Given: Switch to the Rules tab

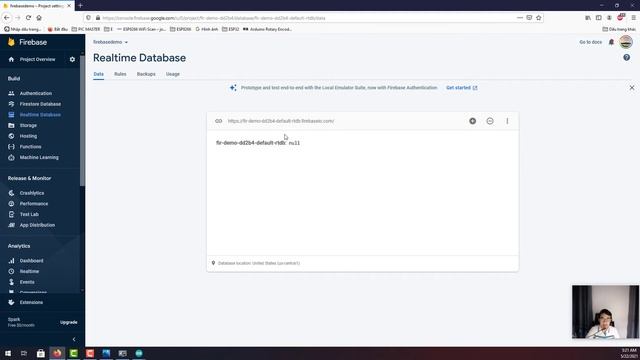Looking at the screenshot, I should 120,74.
